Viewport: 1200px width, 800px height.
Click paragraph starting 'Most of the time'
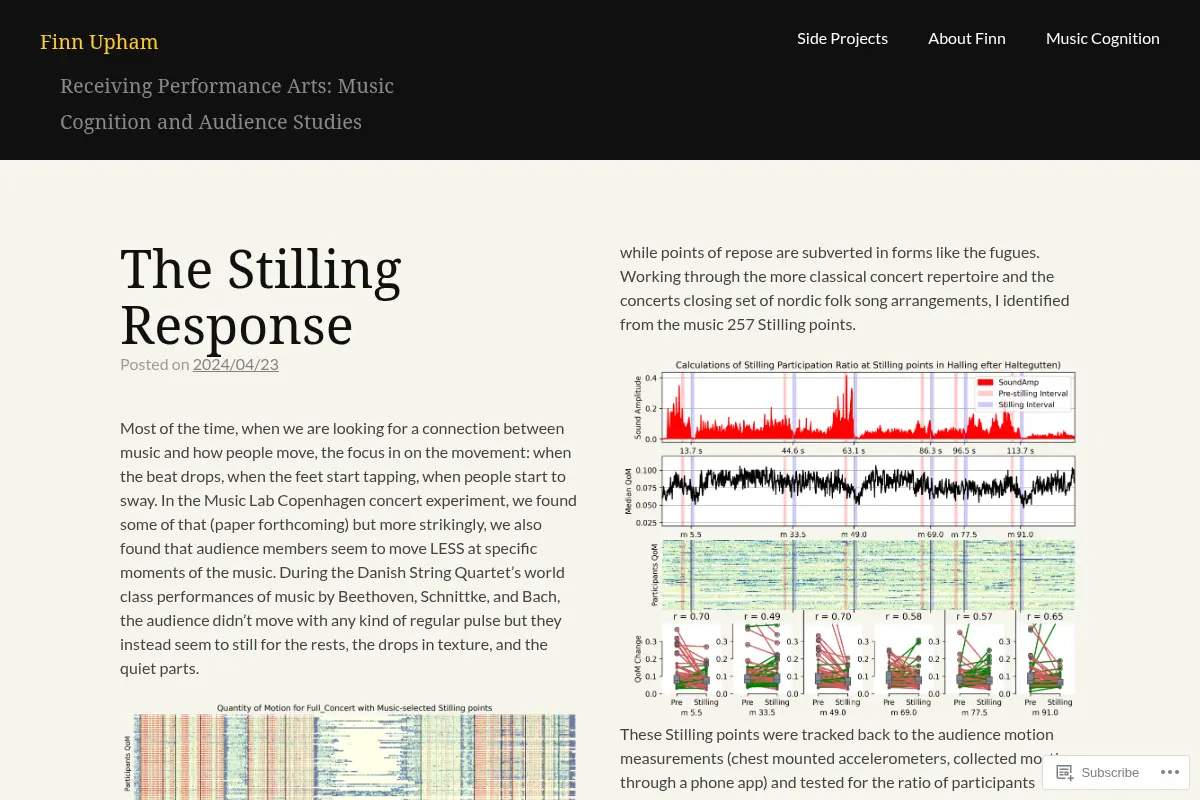[348, 548]
